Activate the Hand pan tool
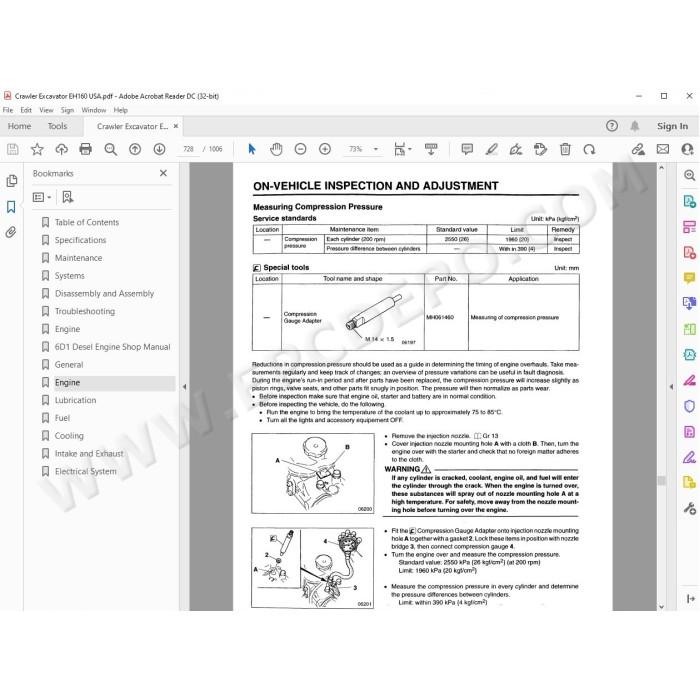 [276, 149]
